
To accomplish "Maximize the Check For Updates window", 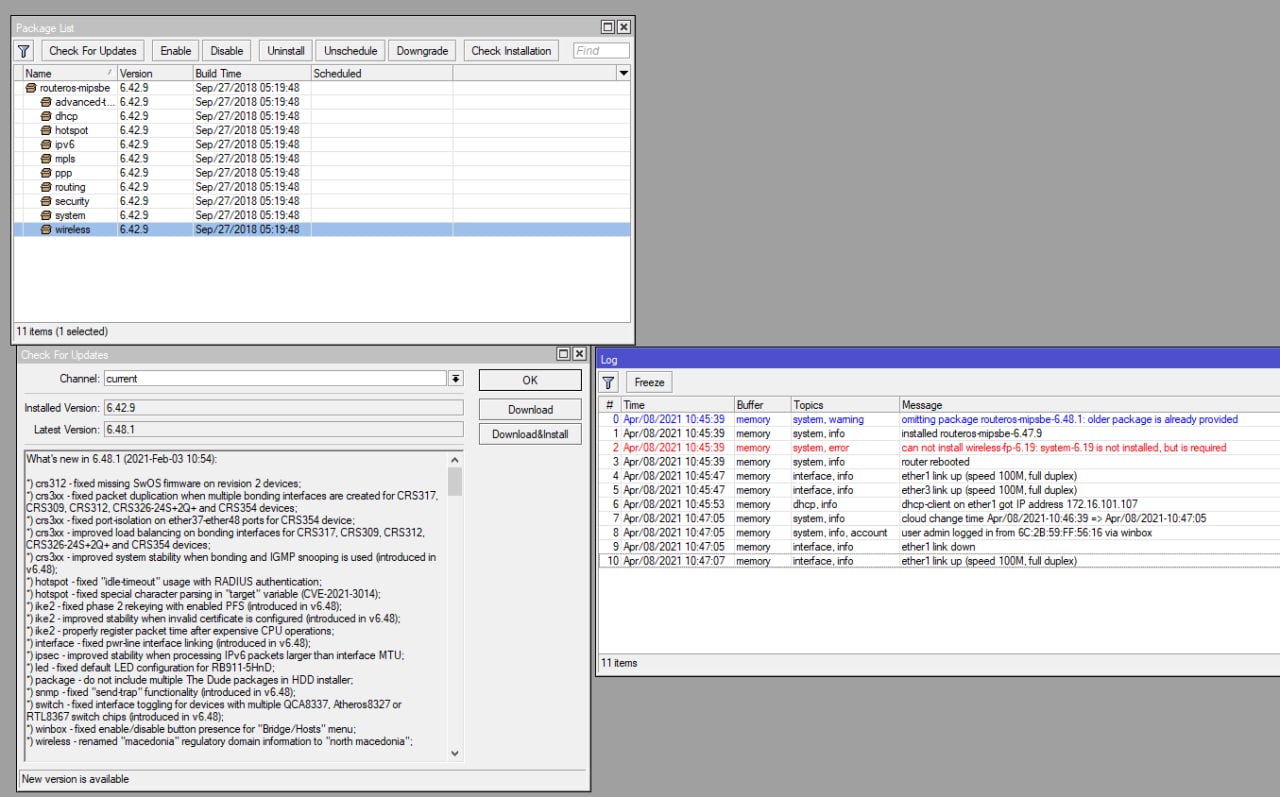I will coord(564,354).
